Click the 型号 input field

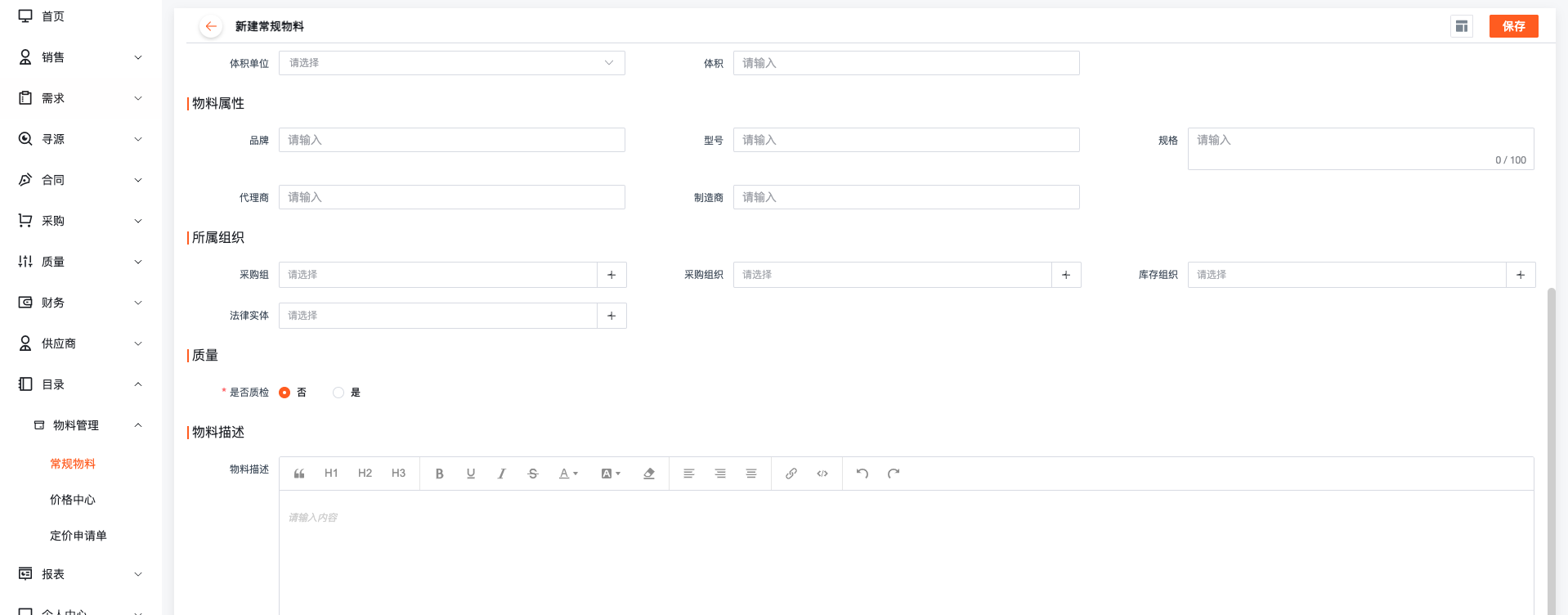pyautogui.click(x=907, y=140)
